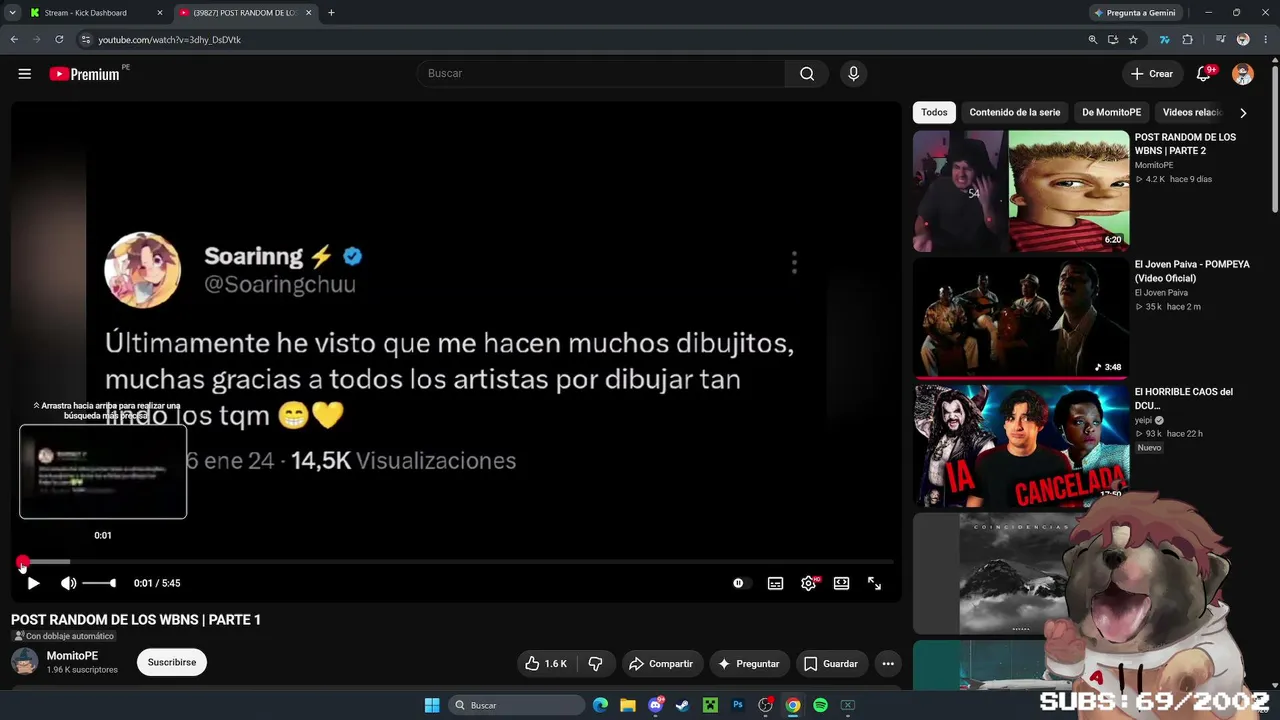Toggle subtitles in the player
Viewport: 1280px width, 720px height.
click(775, 583)
